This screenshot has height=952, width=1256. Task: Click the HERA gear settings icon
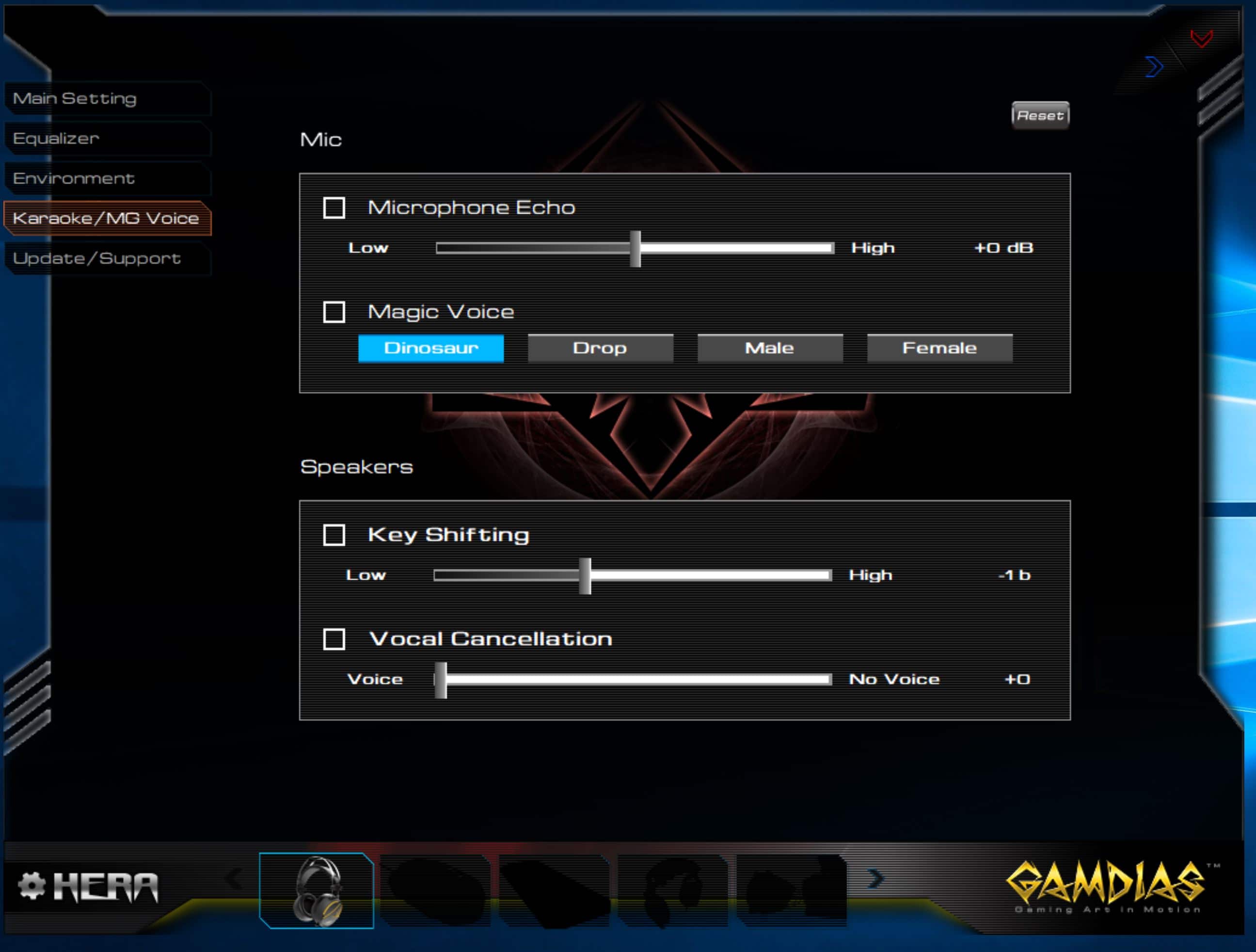click(31, 886)
